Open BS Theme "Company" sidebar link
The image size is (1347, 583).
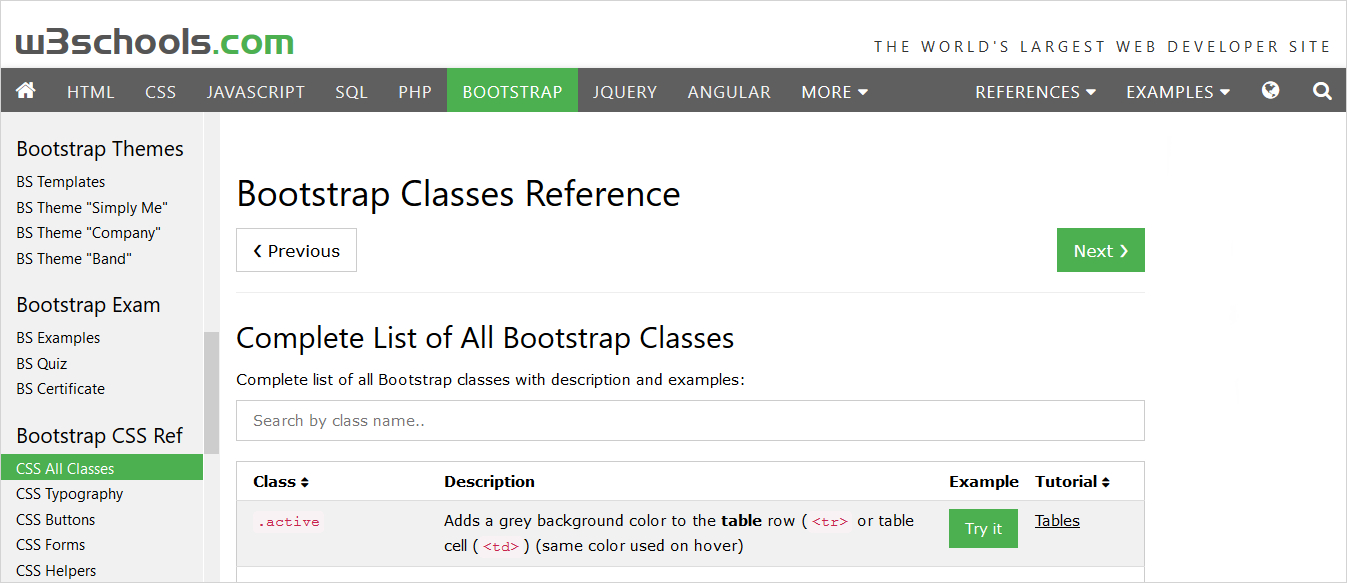(x=88, y=233)
